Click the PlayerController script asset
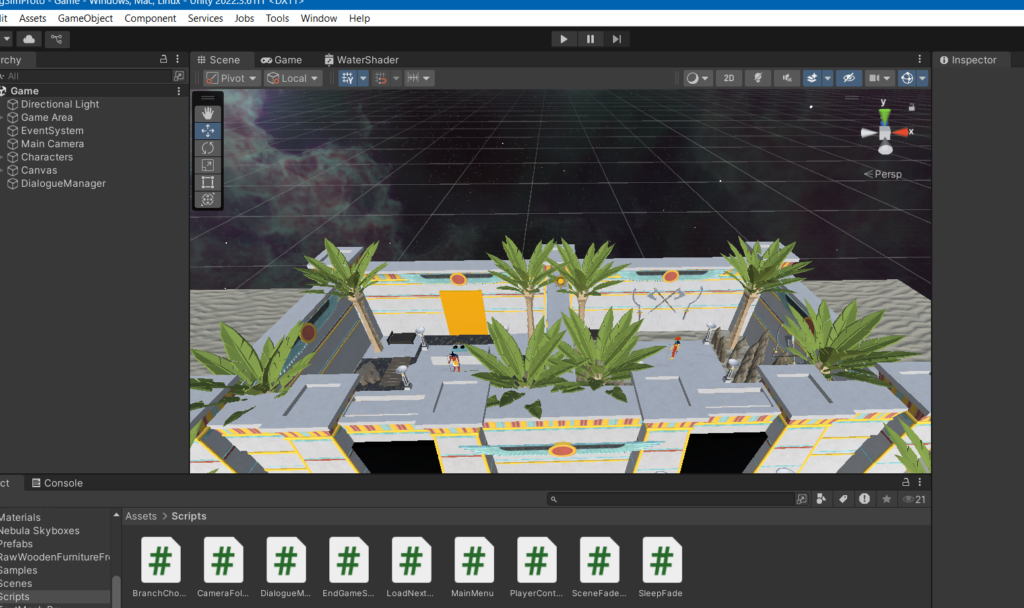Screen dimensions: 1024x608 537,567
